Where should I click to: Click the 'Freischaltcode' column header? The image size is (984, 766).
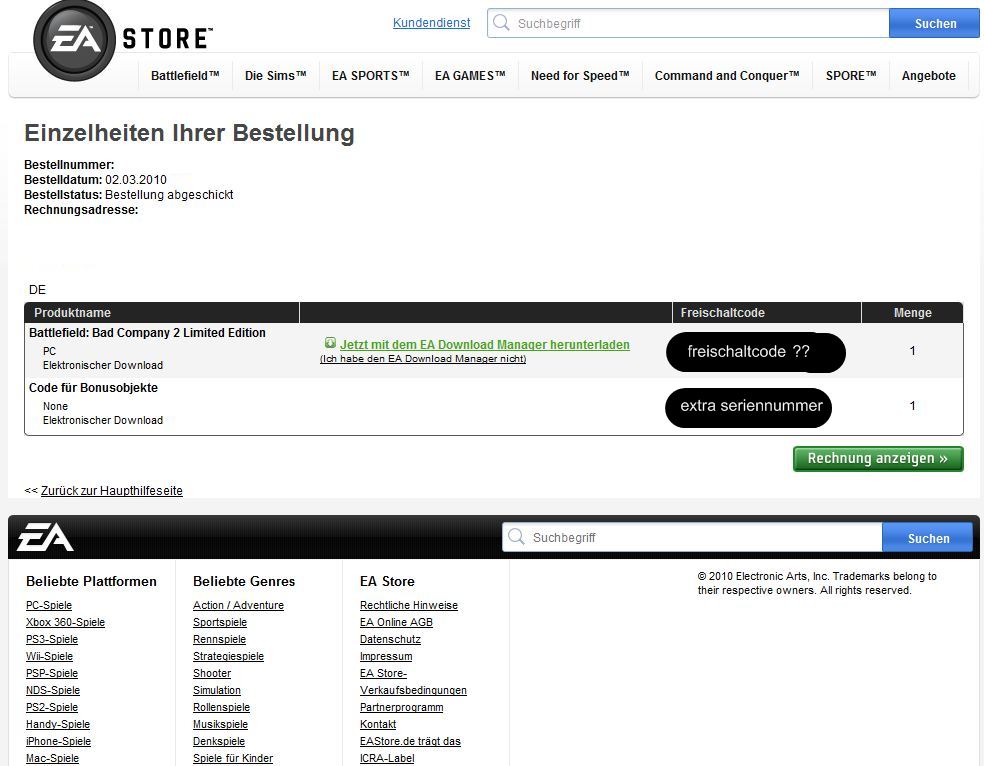pos(722,312)
